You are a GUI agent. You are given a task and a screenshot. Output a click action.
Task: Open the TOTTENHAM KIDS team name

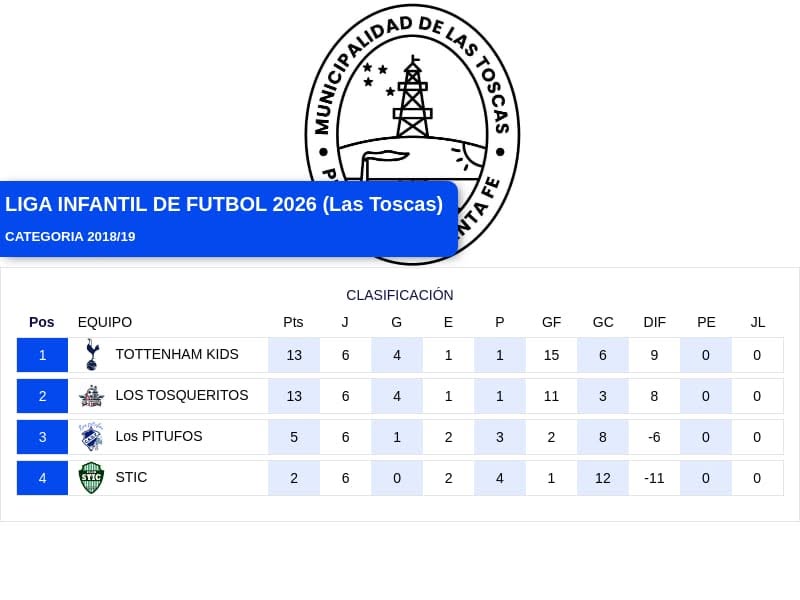click(x=177, y=354)
